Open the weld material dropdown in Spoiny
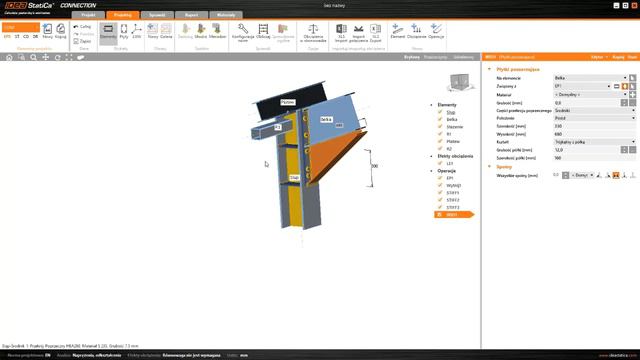 tap(582, 175)
